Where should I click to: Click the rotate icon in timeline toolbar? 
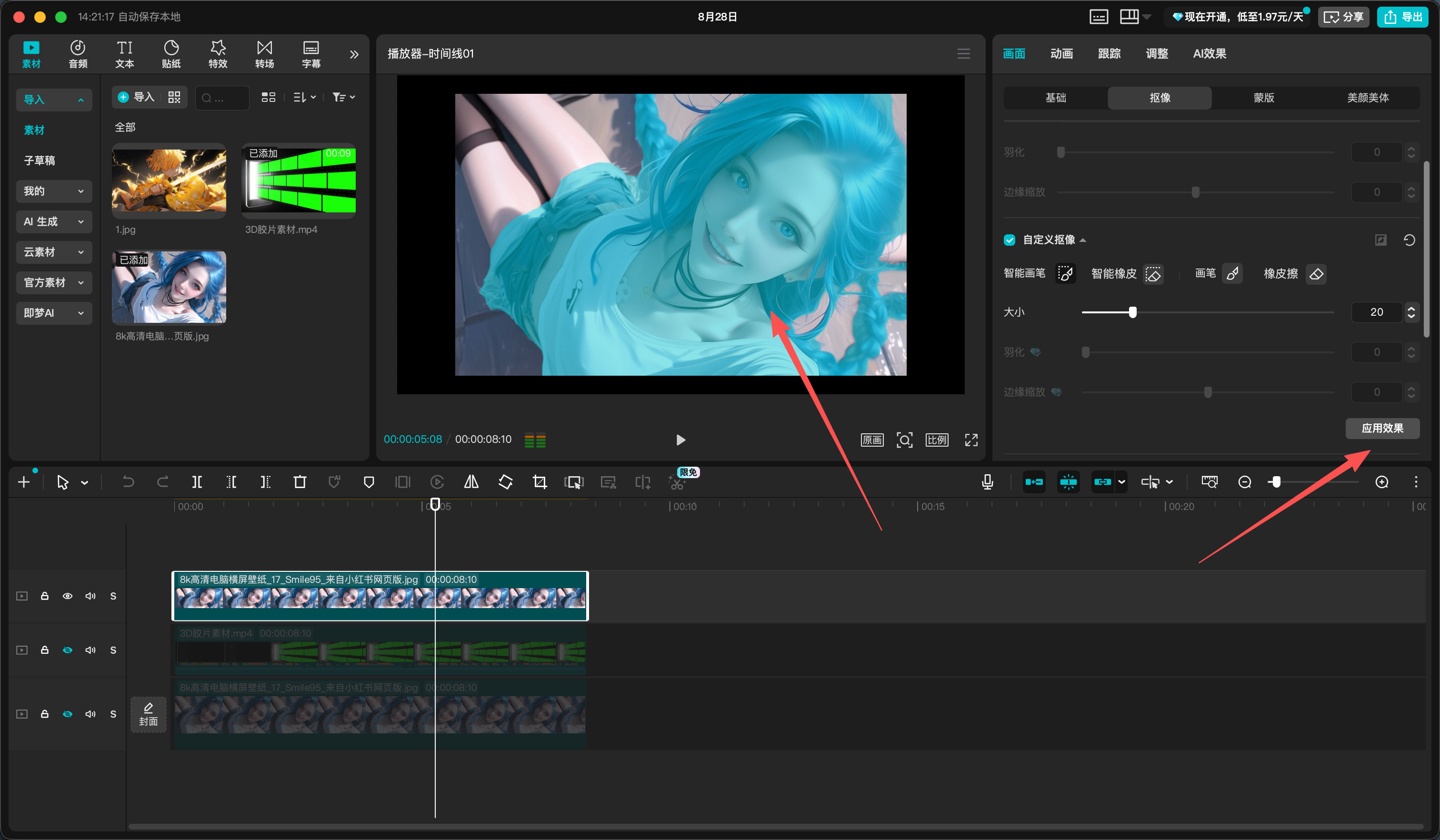point(505,482)
